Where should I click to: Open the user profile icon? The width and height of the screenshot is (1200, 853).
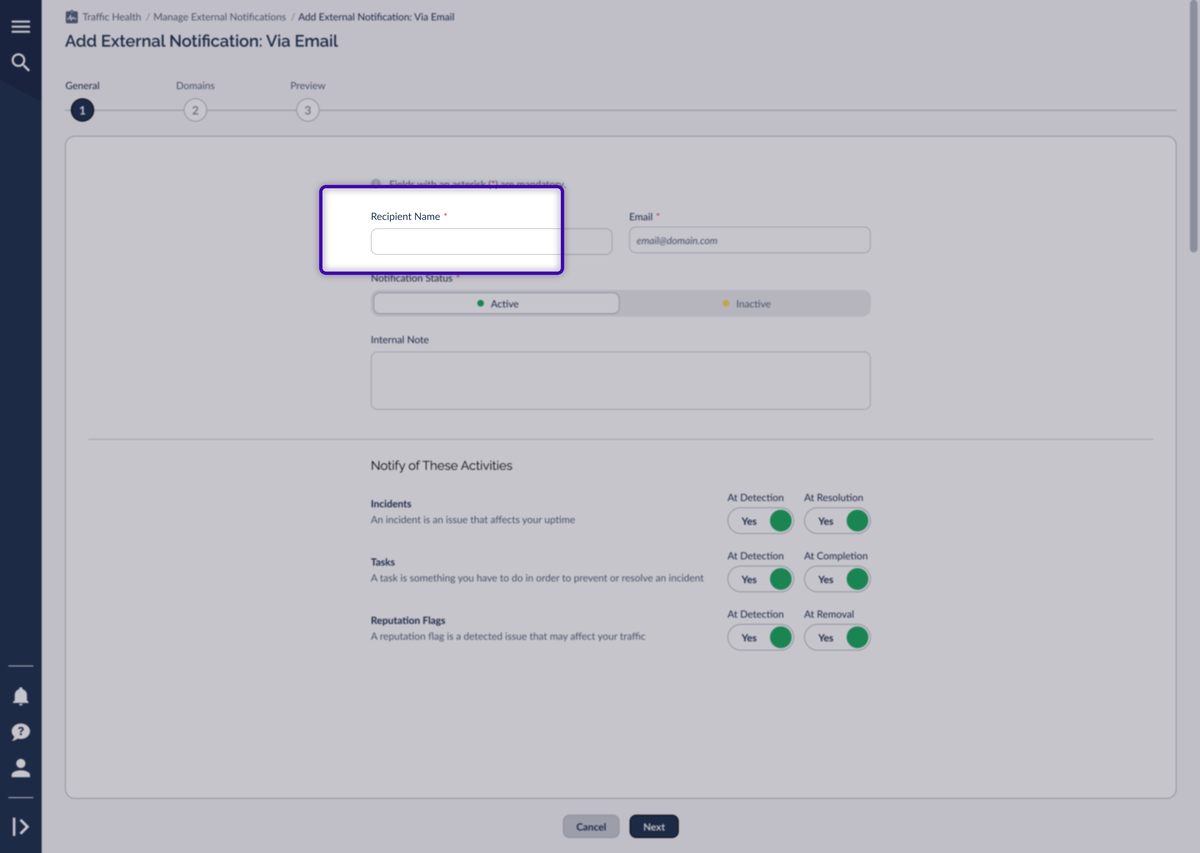20,768
